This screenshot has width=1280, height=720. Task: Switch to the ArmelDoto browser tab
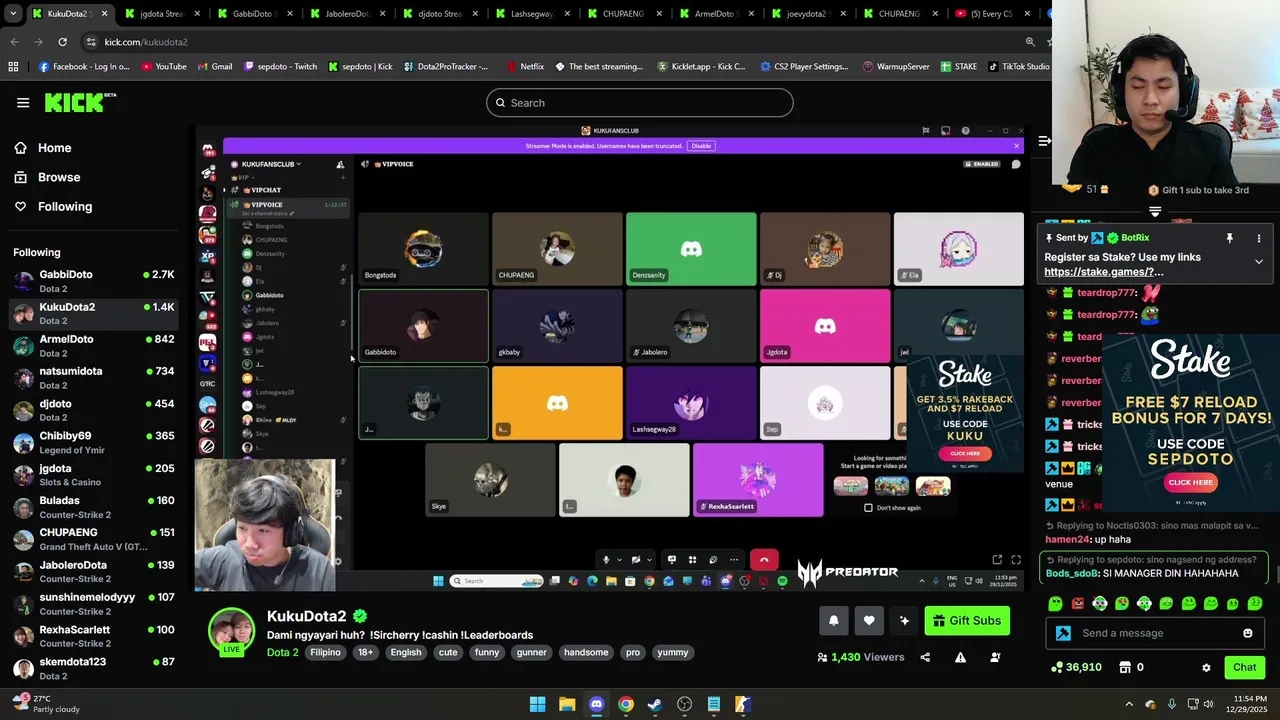(716, 14)
